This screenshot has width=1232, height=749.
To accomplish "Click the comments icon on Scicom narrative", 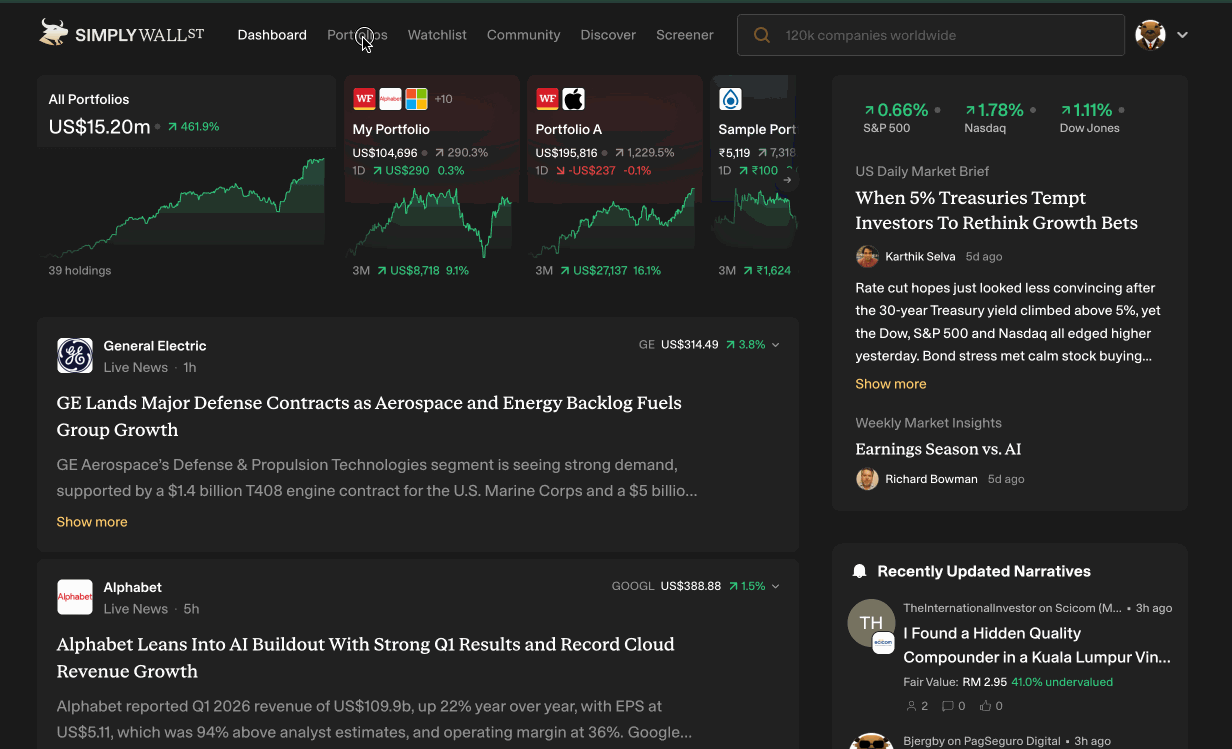I will click(x=948, y=706).
